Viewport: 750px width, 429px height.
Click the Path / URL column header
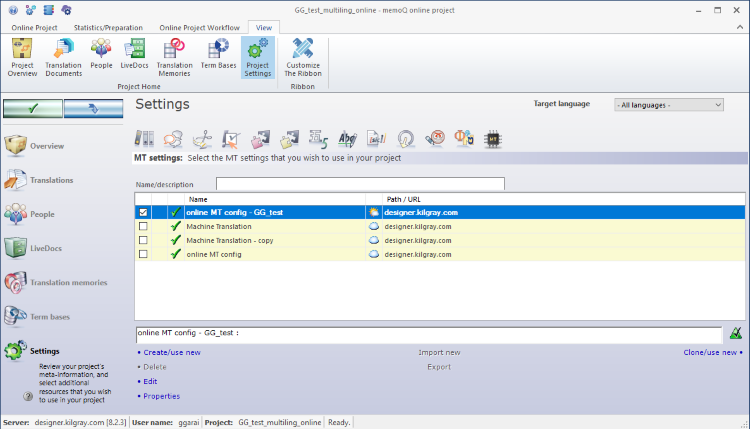(x=563, y=199)
